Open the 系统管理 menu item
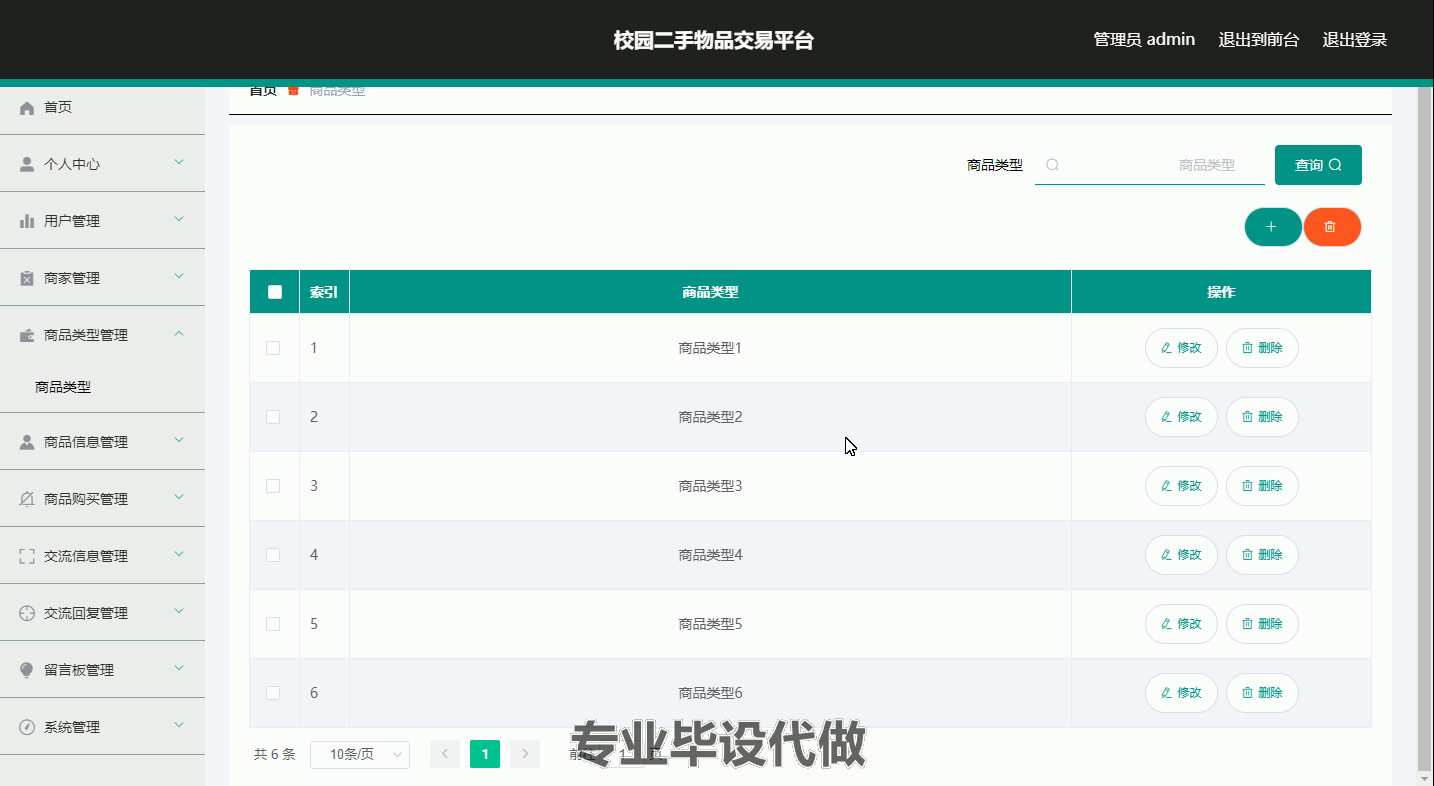The width and height of the screenshot is (1434, 786). (102, 727)
